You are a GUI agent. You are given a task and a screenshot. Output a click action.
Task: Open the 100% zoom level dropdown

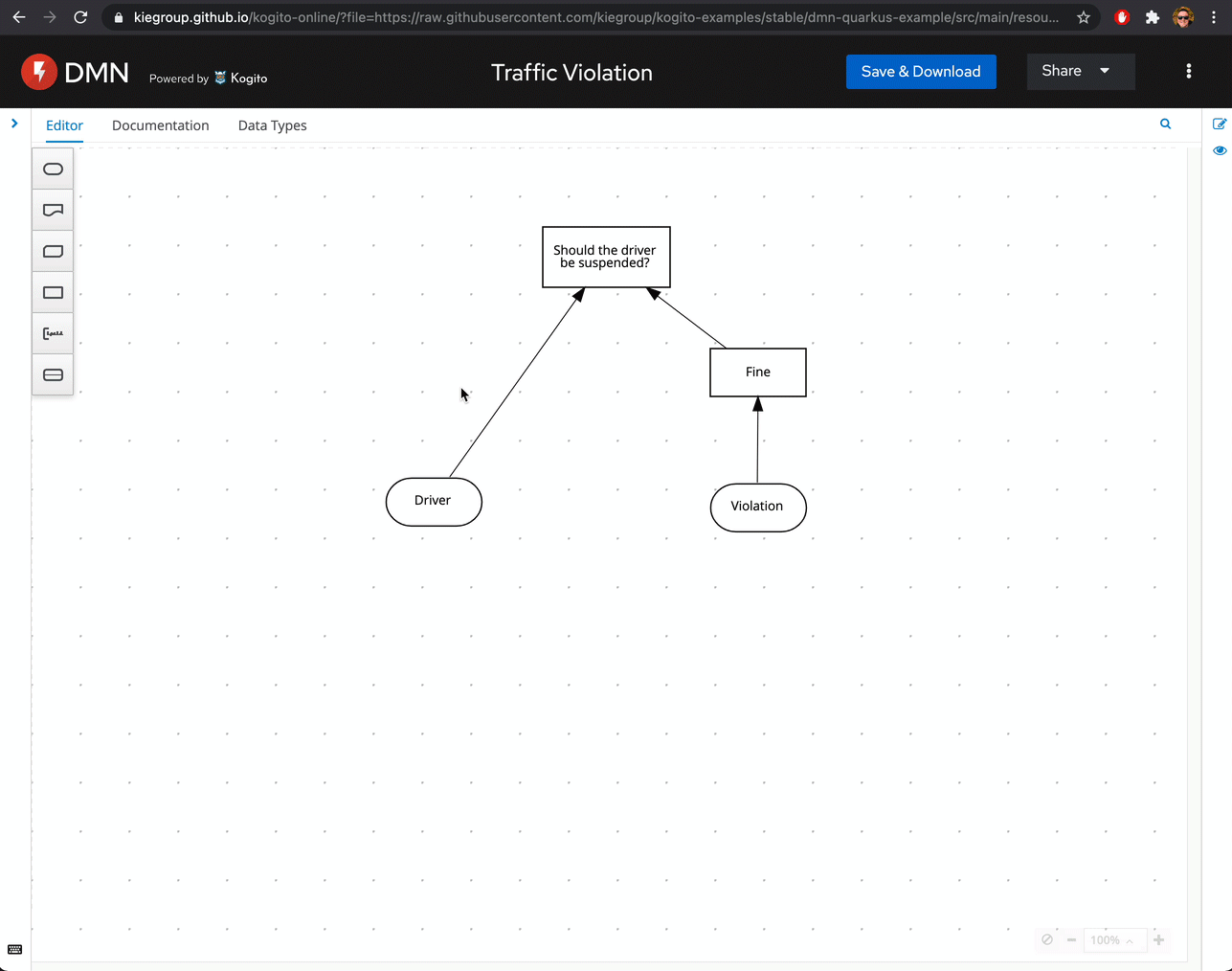(1111, 940)
